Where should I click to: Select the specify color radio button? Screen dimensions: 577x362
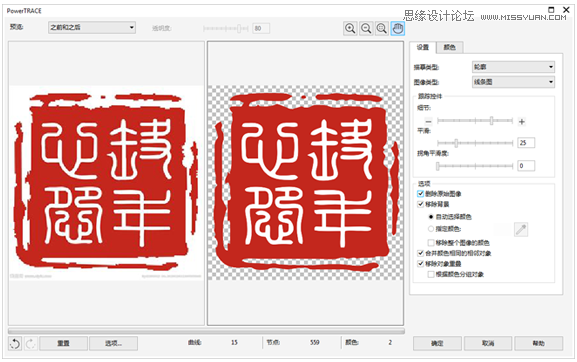[x=431, y=229]
